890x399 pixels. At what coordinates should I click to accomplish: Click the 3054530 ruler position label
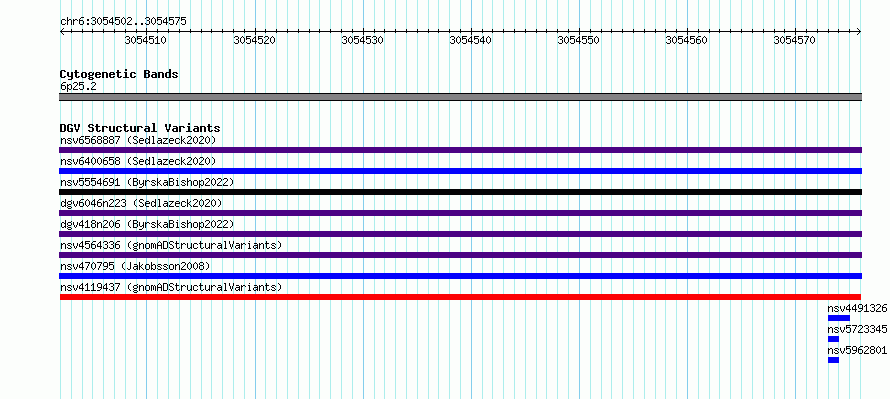click(x=363, y=40)
